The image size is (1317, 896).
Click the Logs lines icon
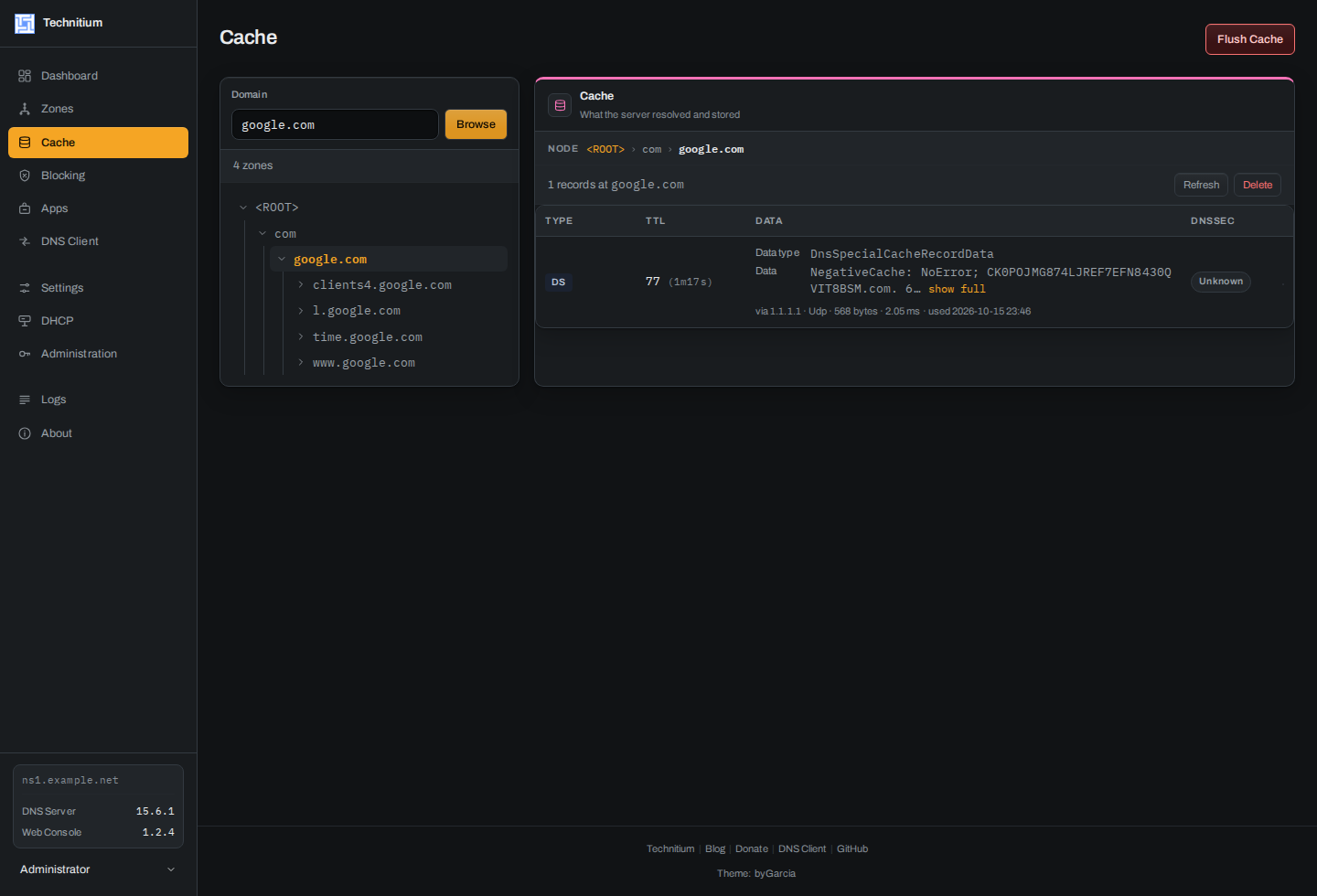coord(25,400)
